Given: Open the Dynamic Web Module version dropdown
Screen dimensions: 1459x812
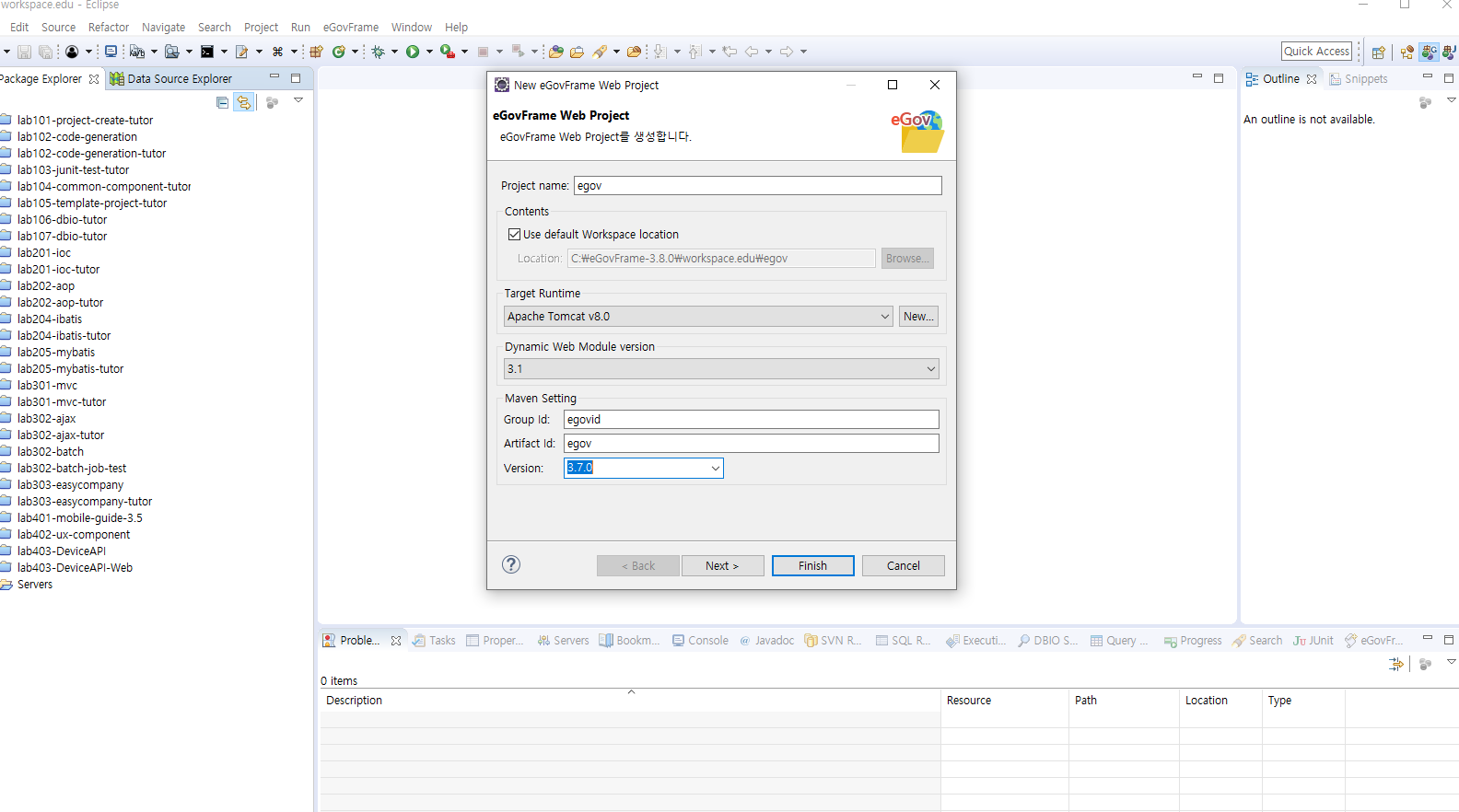Looking at the screenshot, I should [x=721, y=368].
